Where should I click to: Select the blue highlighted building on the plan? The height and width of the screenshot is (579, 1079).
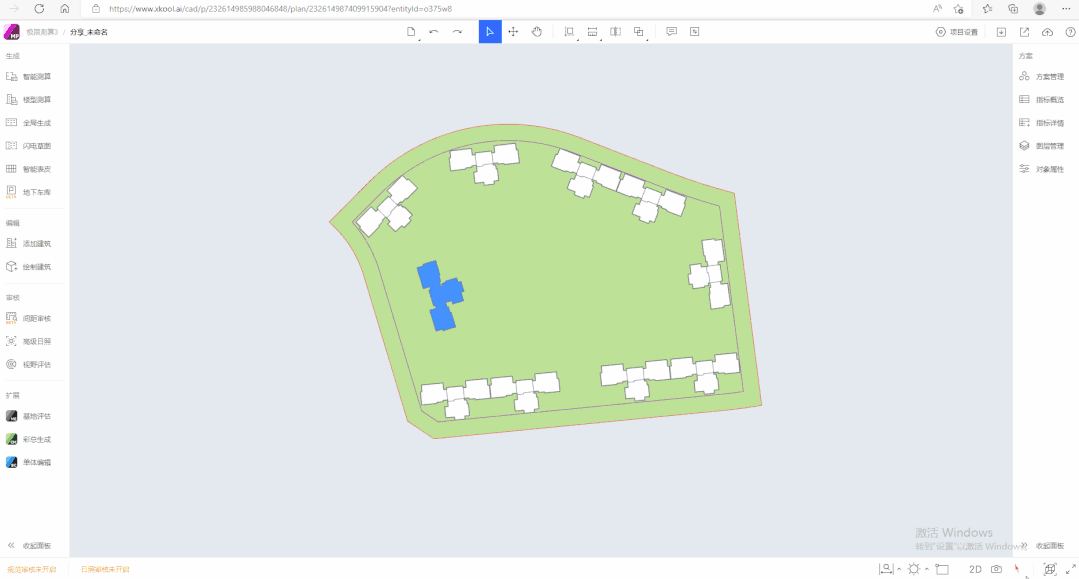point(441,293)
